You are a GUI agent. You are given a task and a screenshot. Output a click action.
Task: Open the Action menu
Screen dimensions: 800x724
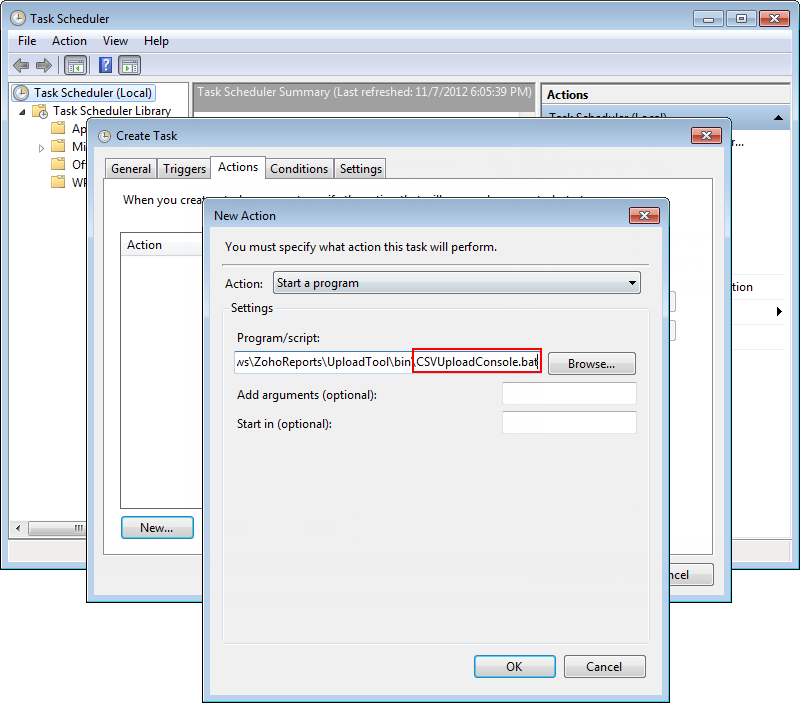(69, 41)
